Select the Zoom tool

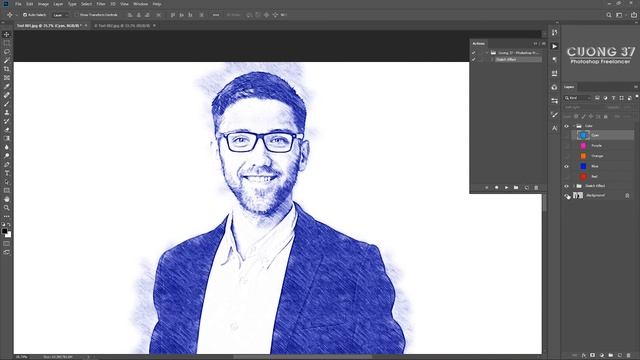pyautogui.click(x=7, y=208)
